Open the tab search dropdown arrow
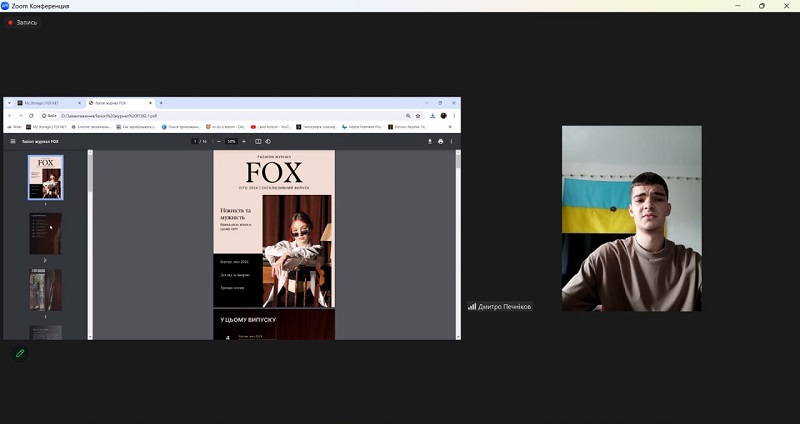 click(9, 103)
